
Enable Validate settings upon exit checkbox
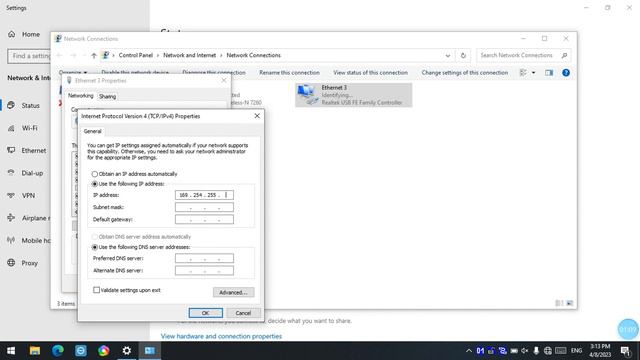96,290
